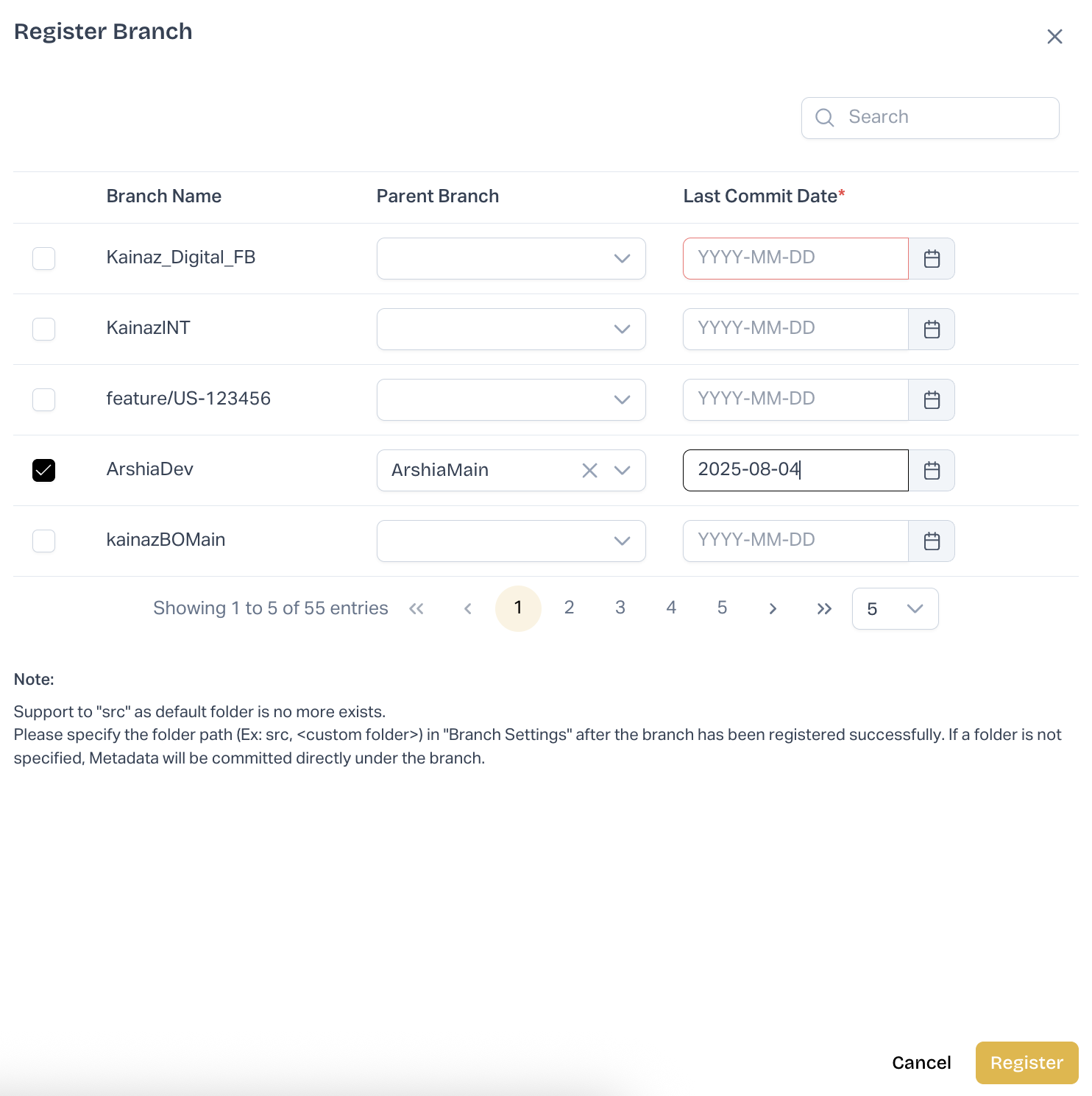Click the Register button
The image size is (1092, 1096).
(x=1027, y=1063)
